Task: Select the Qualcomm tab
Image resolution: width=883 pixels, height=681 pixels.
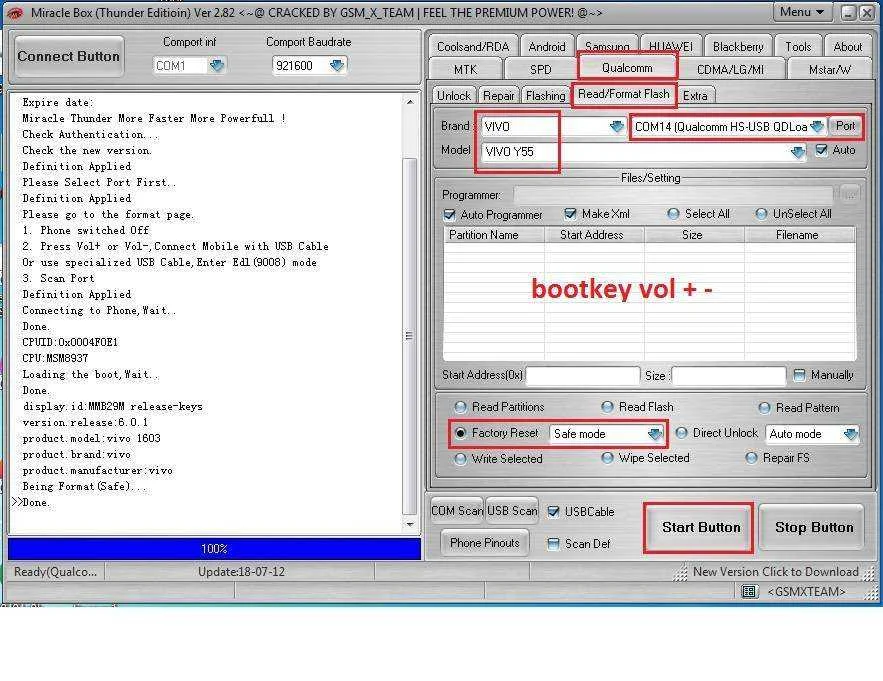Action: [627, 68]
